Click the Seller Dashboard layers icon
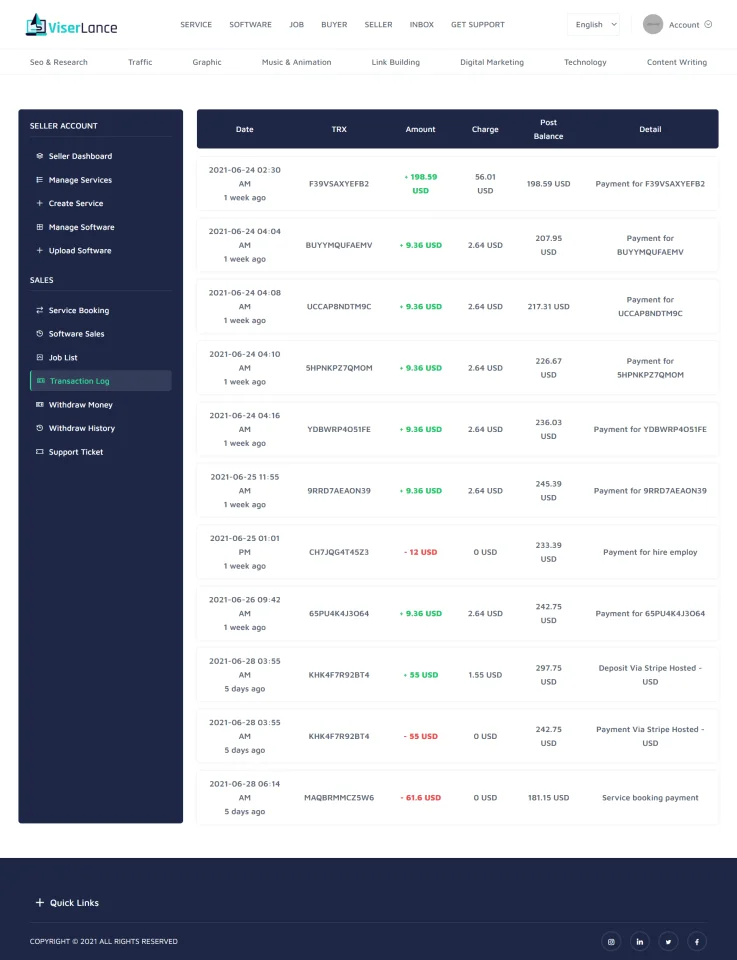 coord(40,156)
